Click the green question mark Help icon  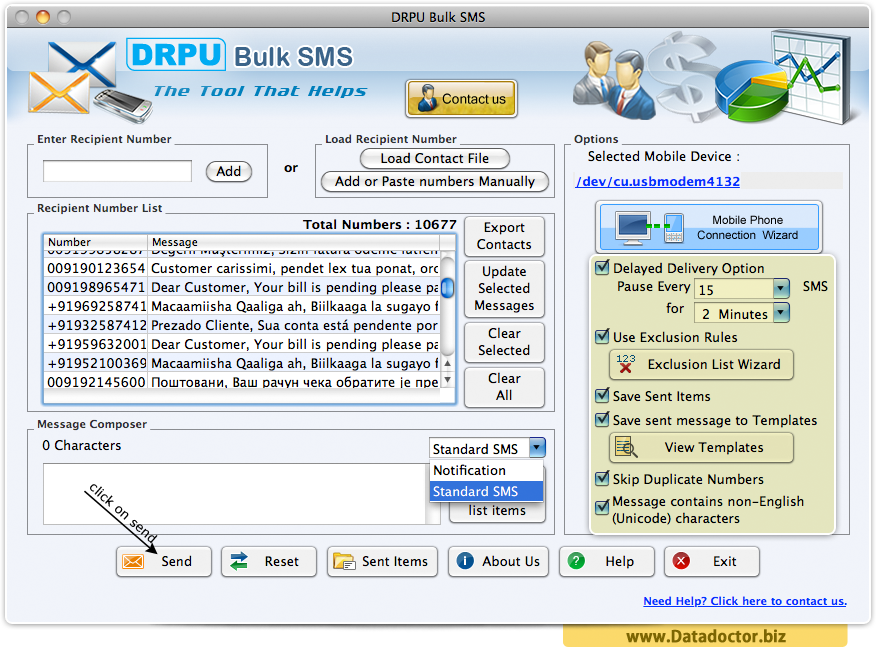coord(576,560)
